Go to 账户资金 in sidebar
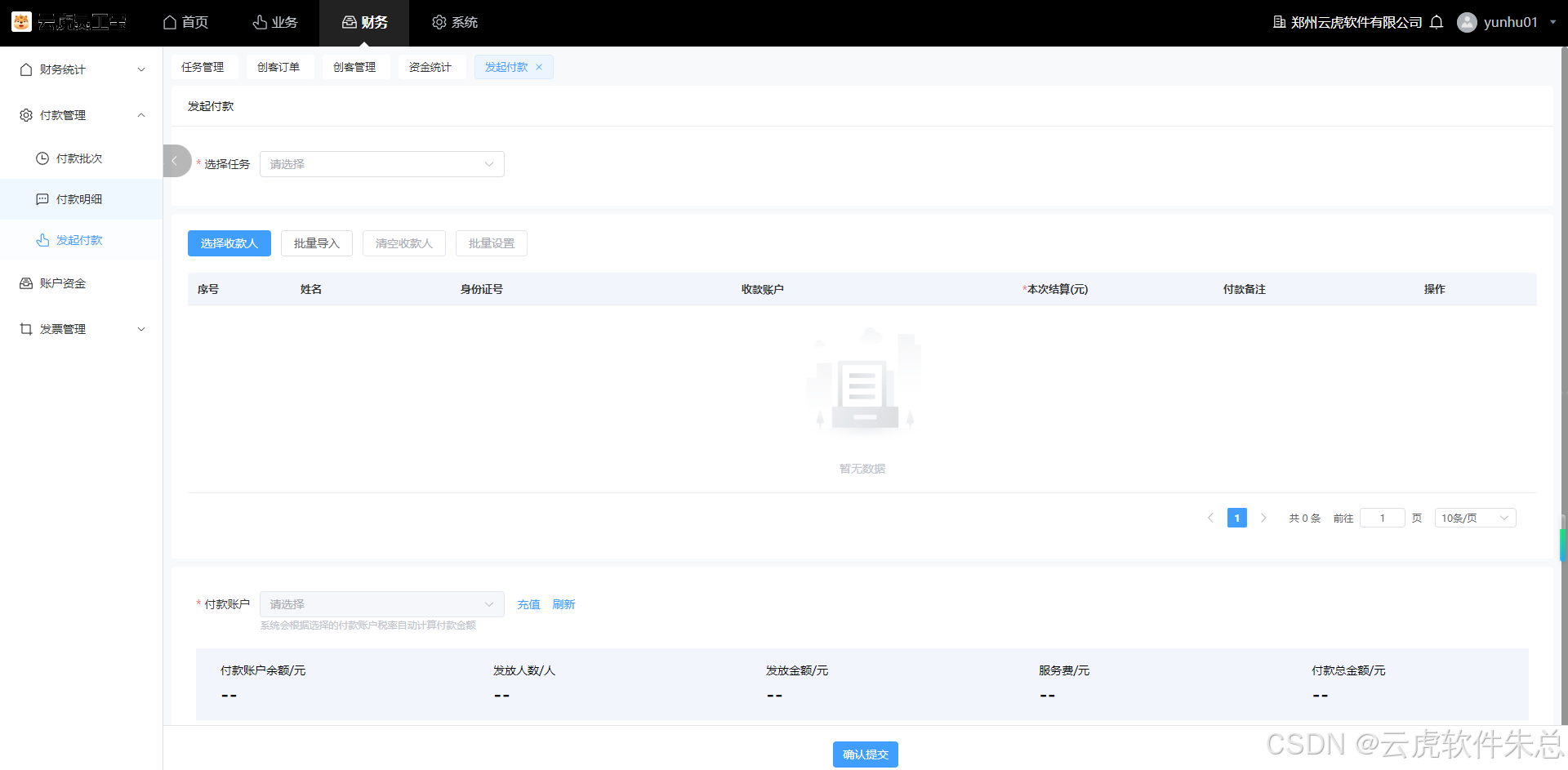Screen dimensions: 1568x770 tap(63, 283)
